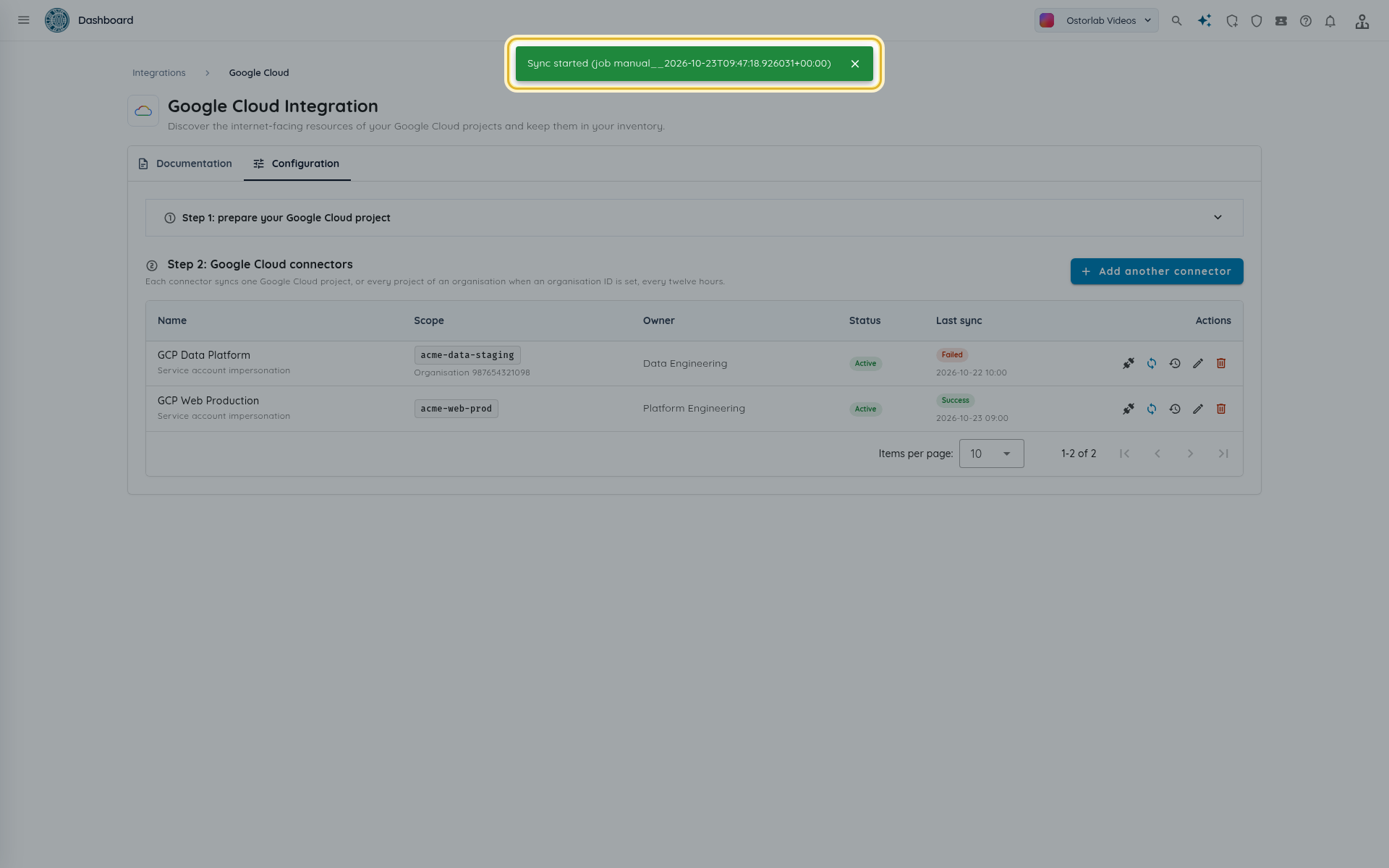View sync history of GCP Data Platform
This screenshot has height=868, width=1389.
point(1175,363)
